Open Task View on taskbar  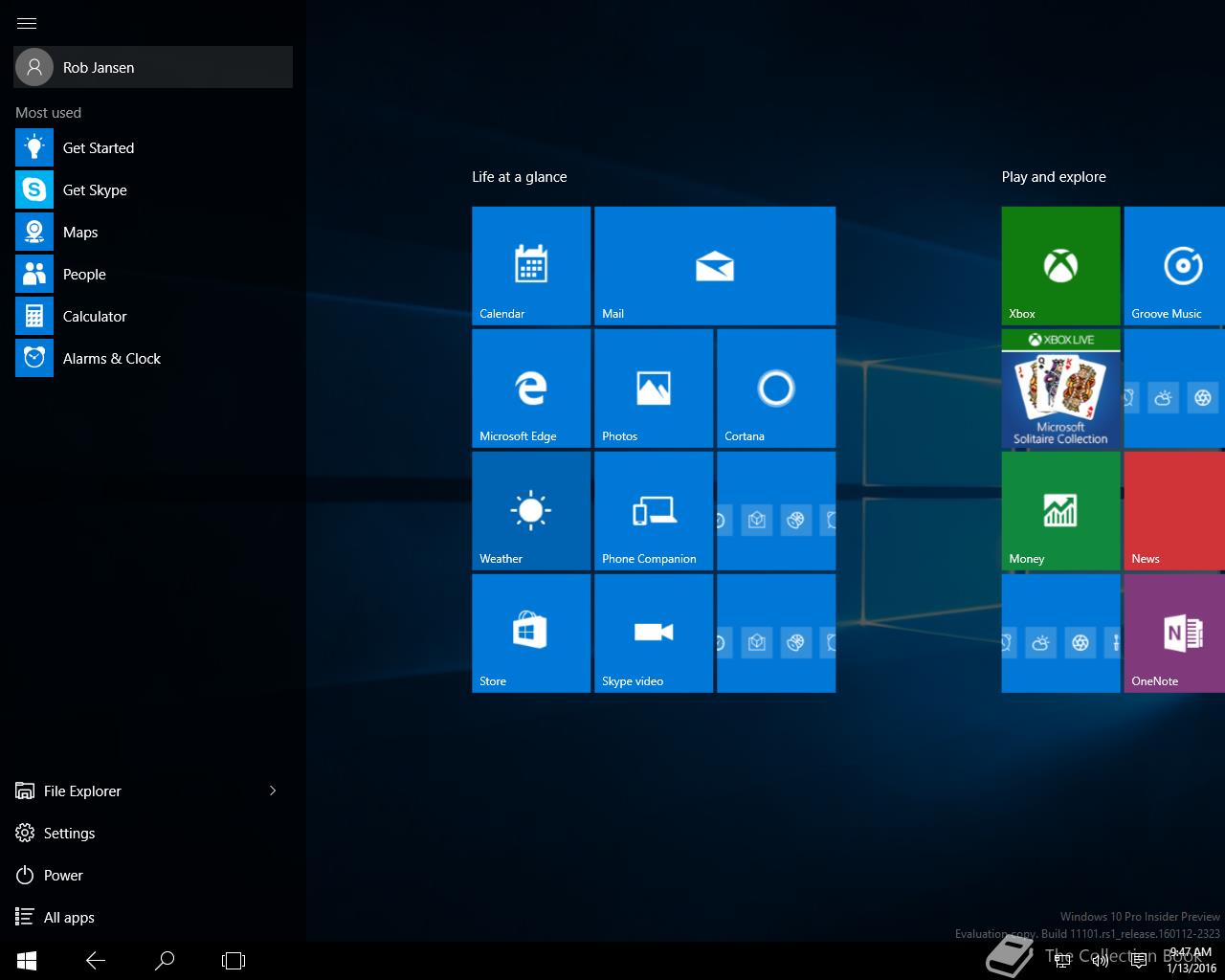[234, 960]
